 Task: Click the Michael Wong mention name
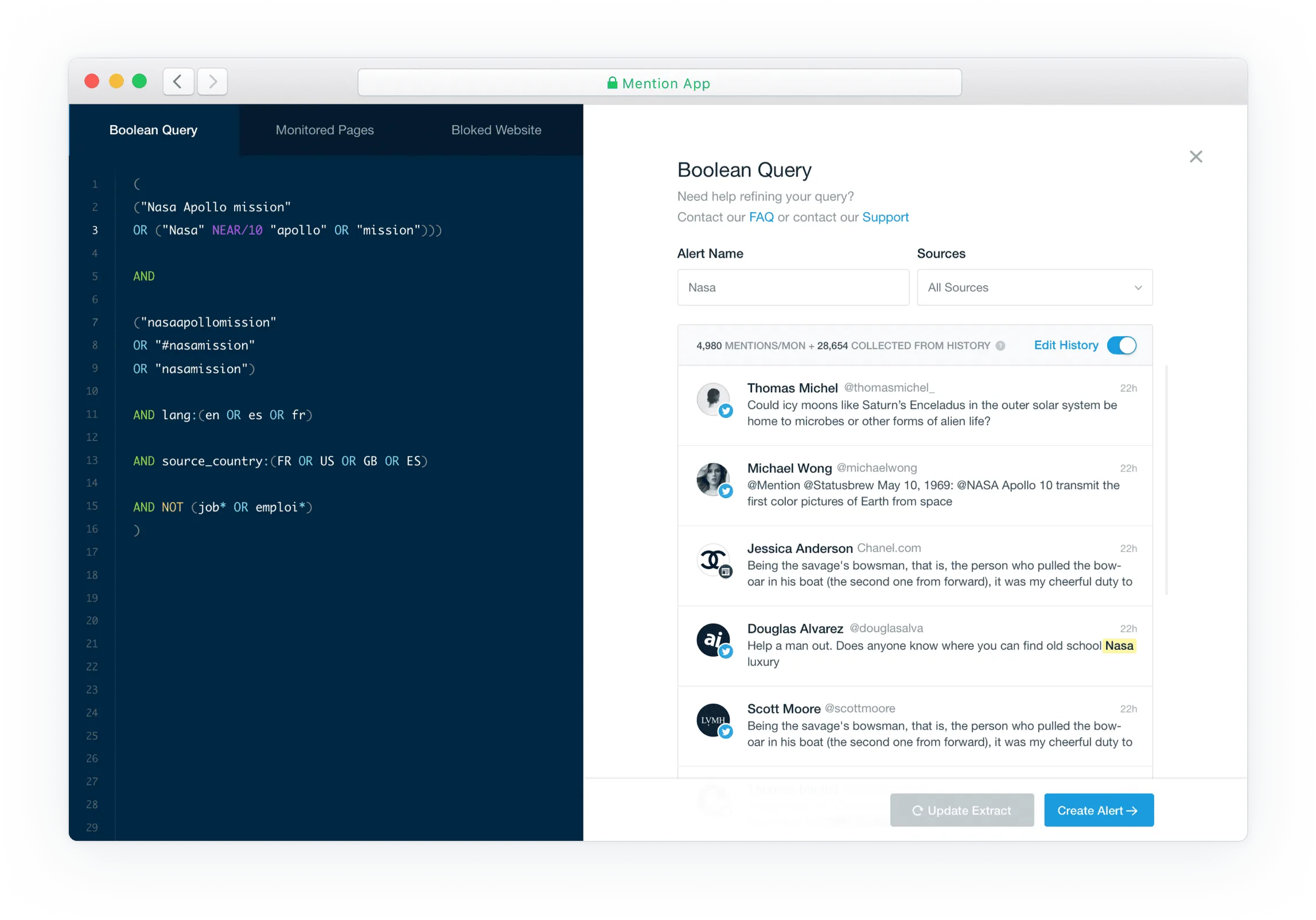pyautogui.click(x=789, y=469)
